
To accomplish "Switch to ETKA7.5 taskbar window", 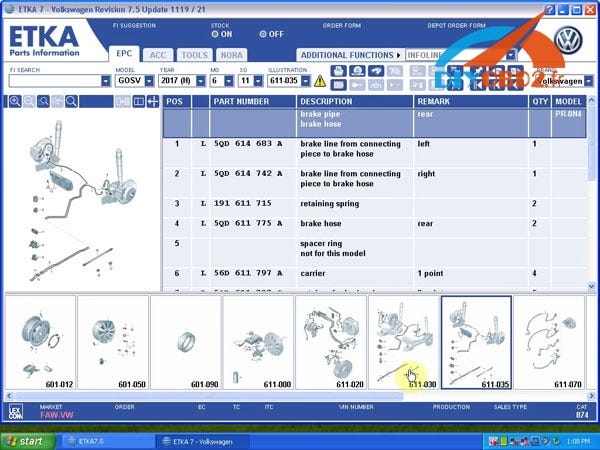I will [107, 442].
